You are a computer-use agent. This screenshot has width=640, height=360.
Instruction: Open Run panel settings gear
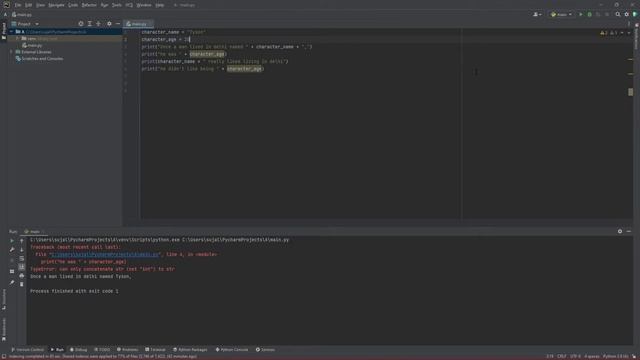pyautogui.click(x=620, y=231)
